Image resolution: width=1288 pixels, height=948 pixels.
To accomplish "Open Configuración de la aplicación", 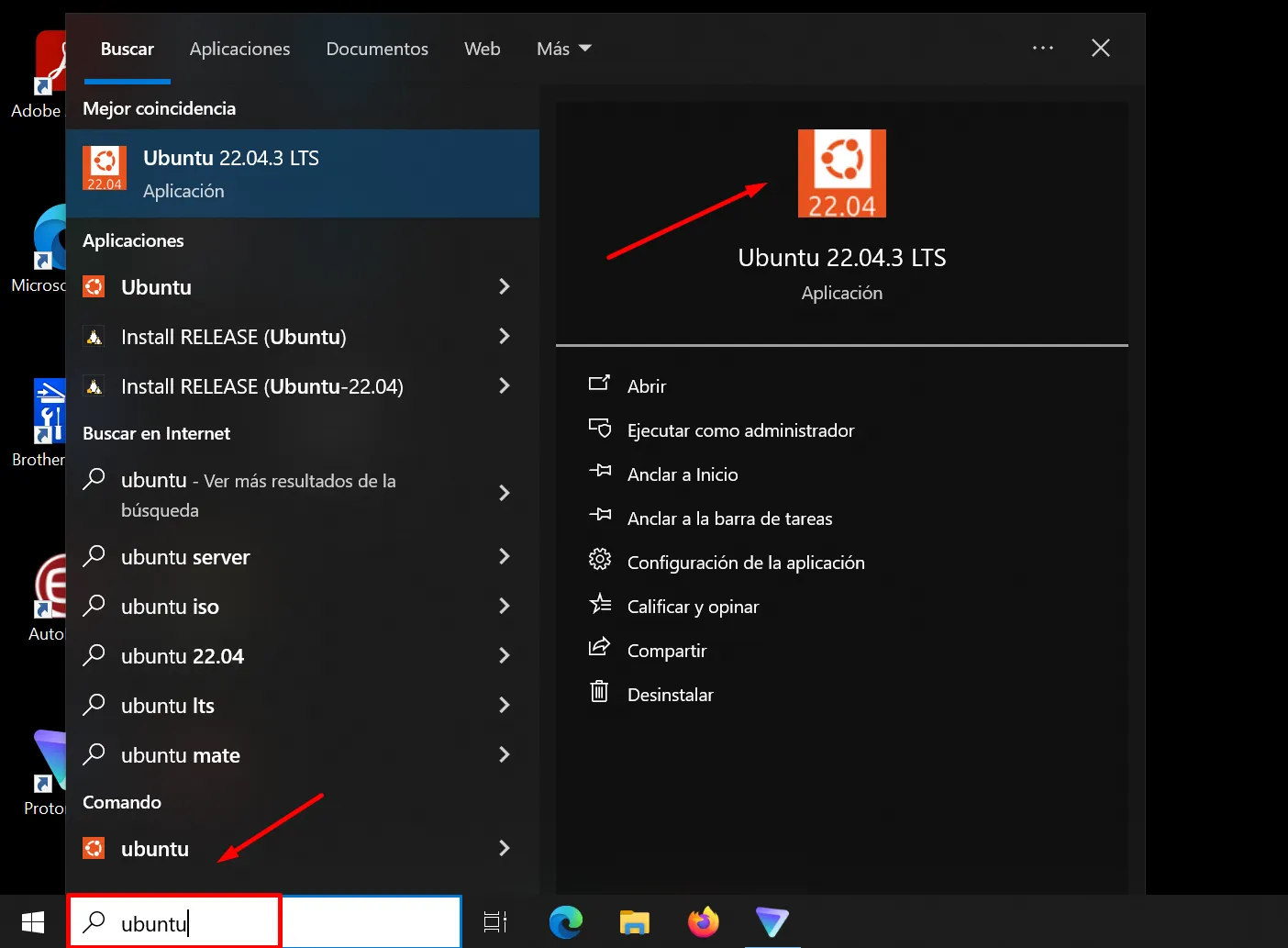I will click(x=745, y=563).
